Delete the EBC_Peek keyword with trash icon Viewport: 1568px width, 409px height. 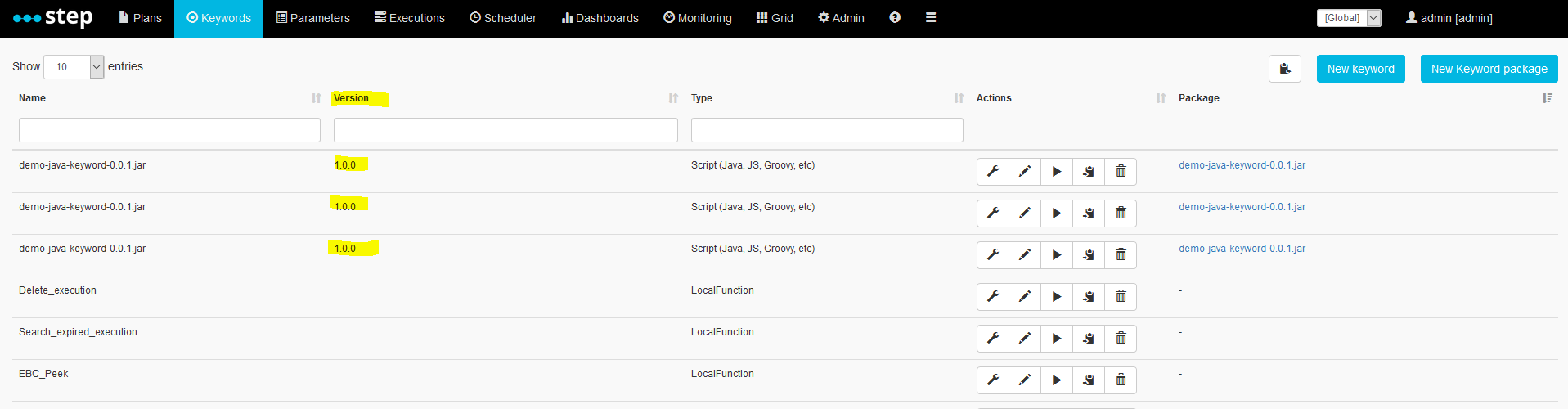(x=1121, y=380)
